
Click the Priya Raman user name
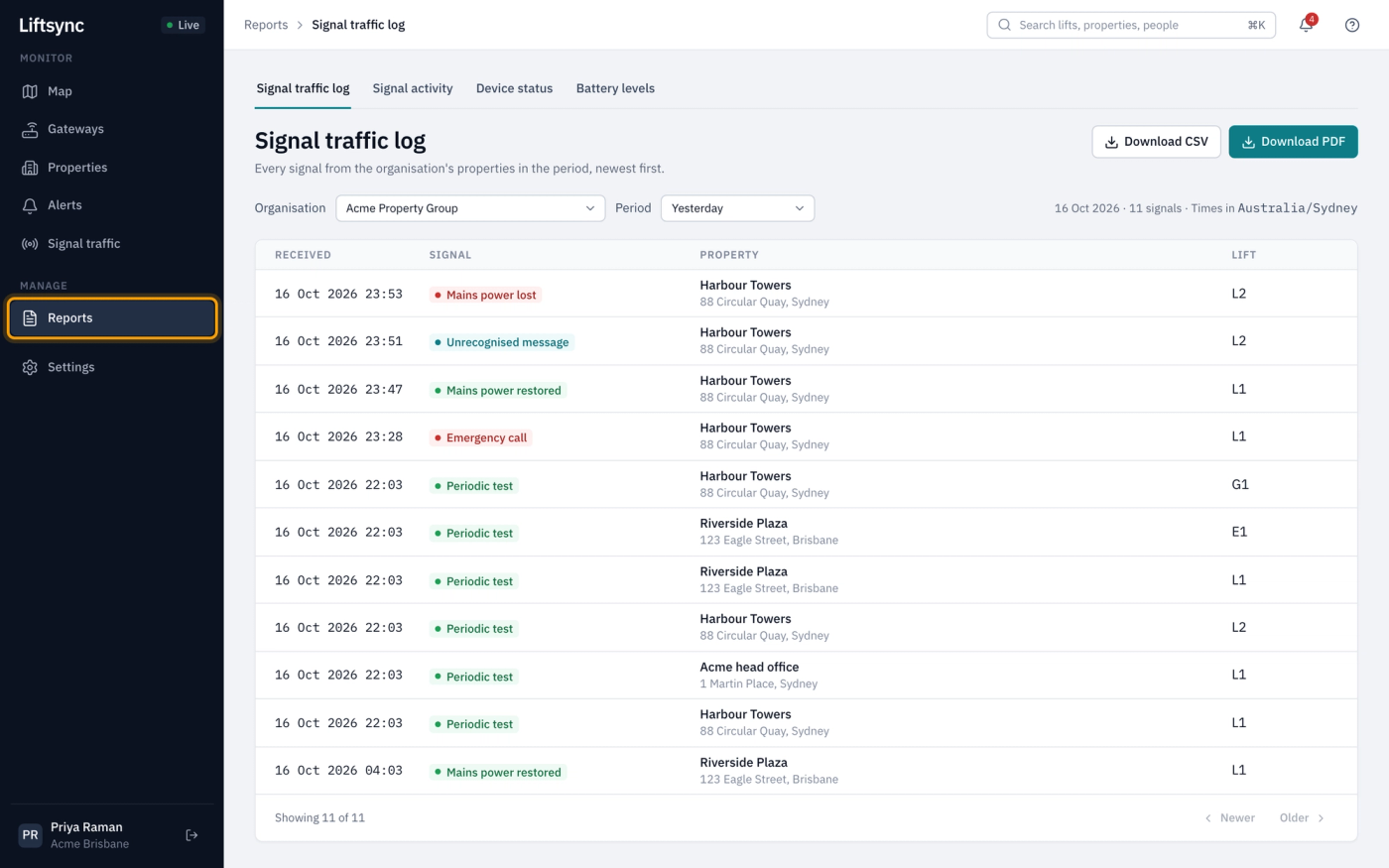tap(86, 827)
